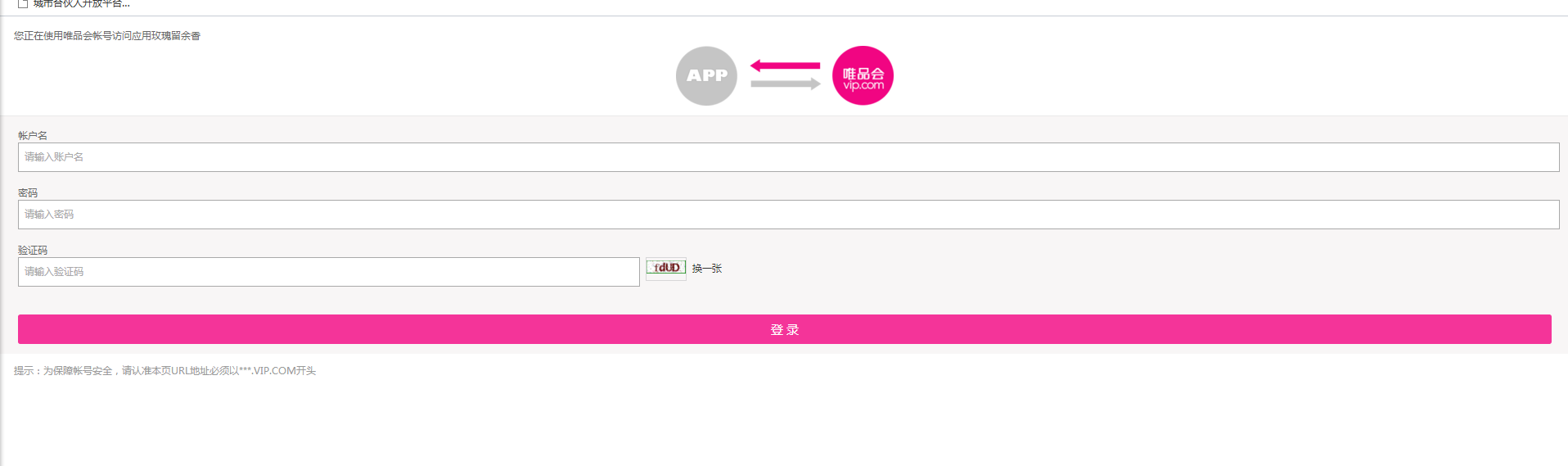
Task: Open the 城市合伙人开放平台 bookmark
Action: coord(81,3)
